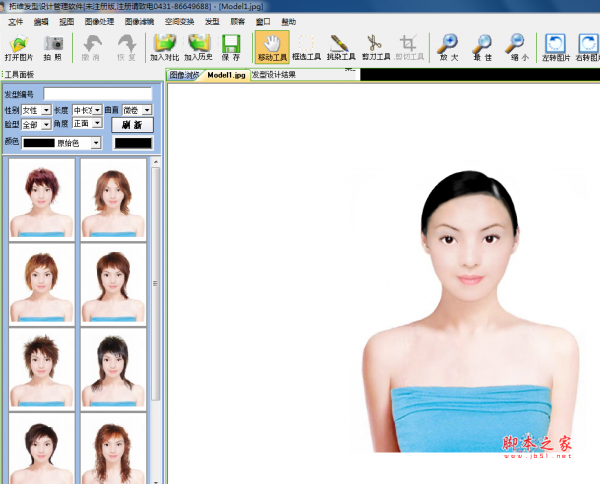The image size is (600, 484).
Task: Click the 发型编号 hairstyle number input field
Action: [x=97, y=94]
